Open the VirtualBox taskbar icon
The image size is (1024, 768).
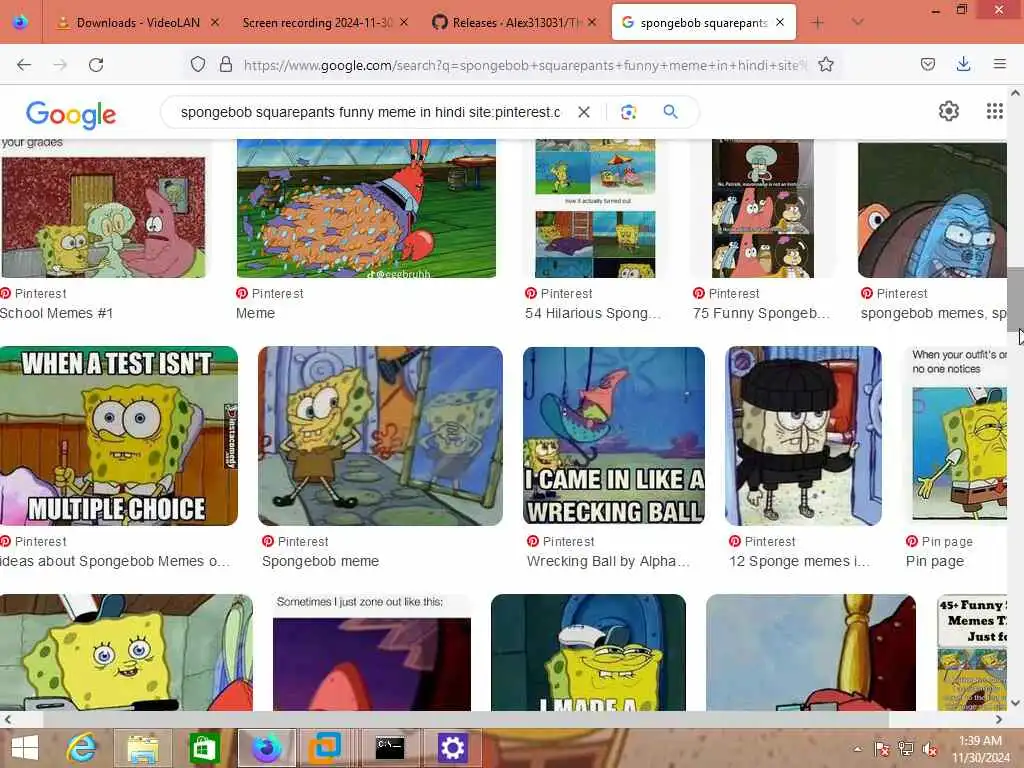pos(326,748)
